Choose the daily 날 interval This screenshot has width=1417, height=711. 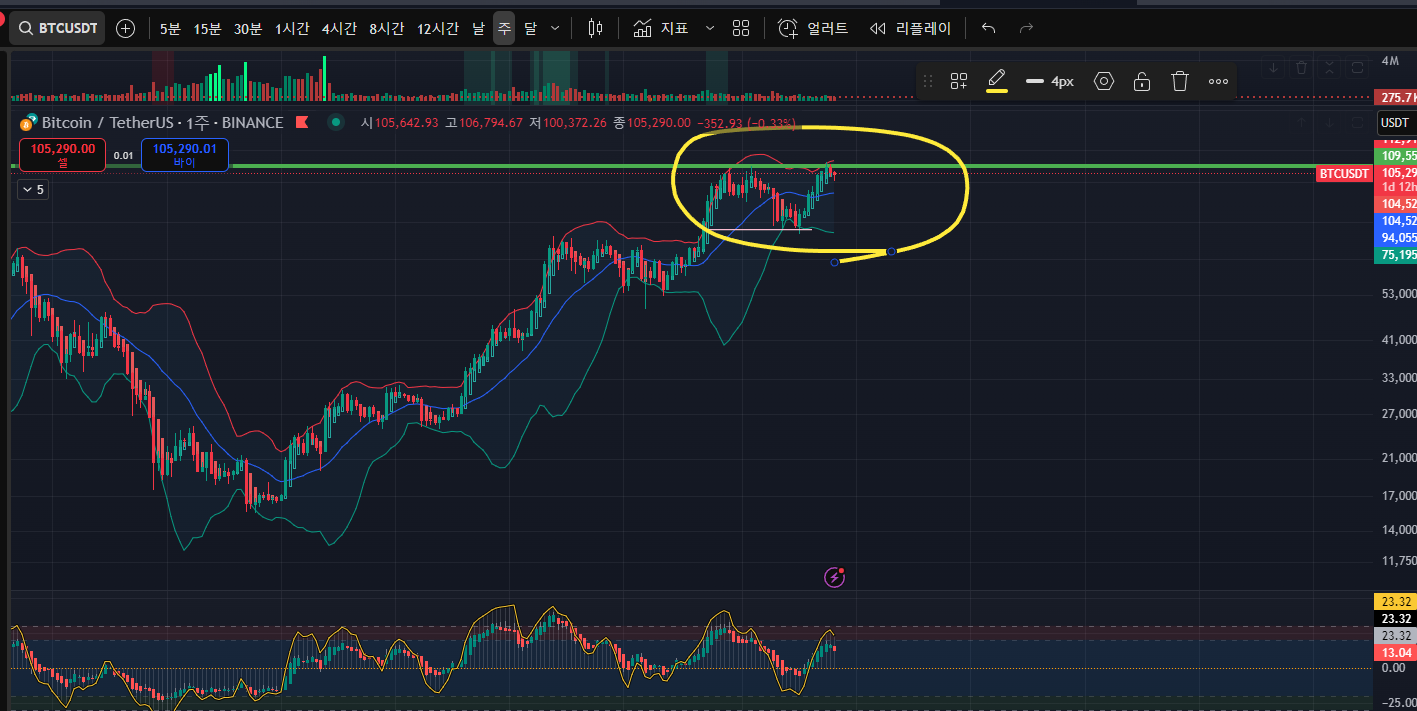[x=478, y=28]
